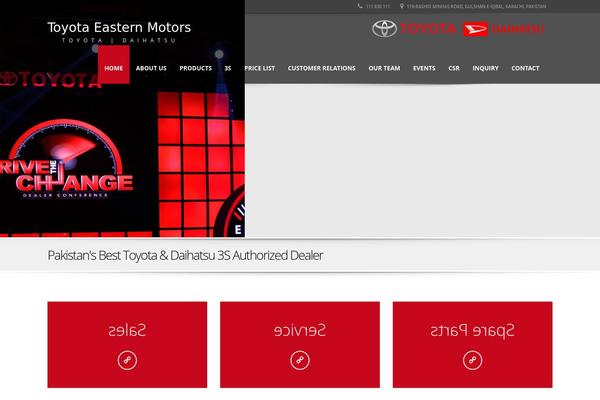Viewport: 600px width, 400px height.
Task: Select the 3S menu item
Action: [x=228, y=68]
